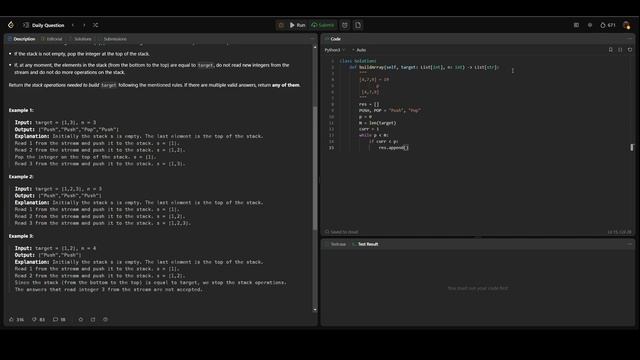Open the Daily Question link
This screenshot has height=360, width=640.
(x=48, y=25)
